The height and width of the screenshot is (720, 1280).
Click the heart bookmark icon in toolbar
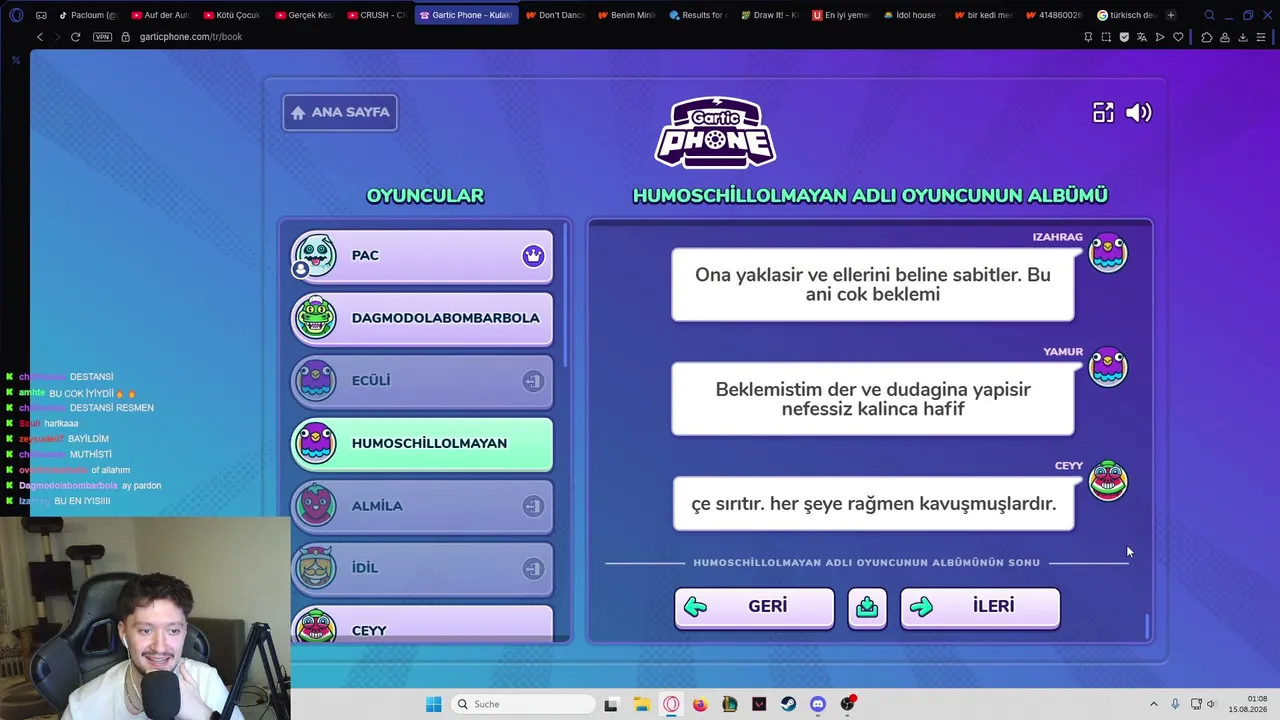click(1178, 37)
